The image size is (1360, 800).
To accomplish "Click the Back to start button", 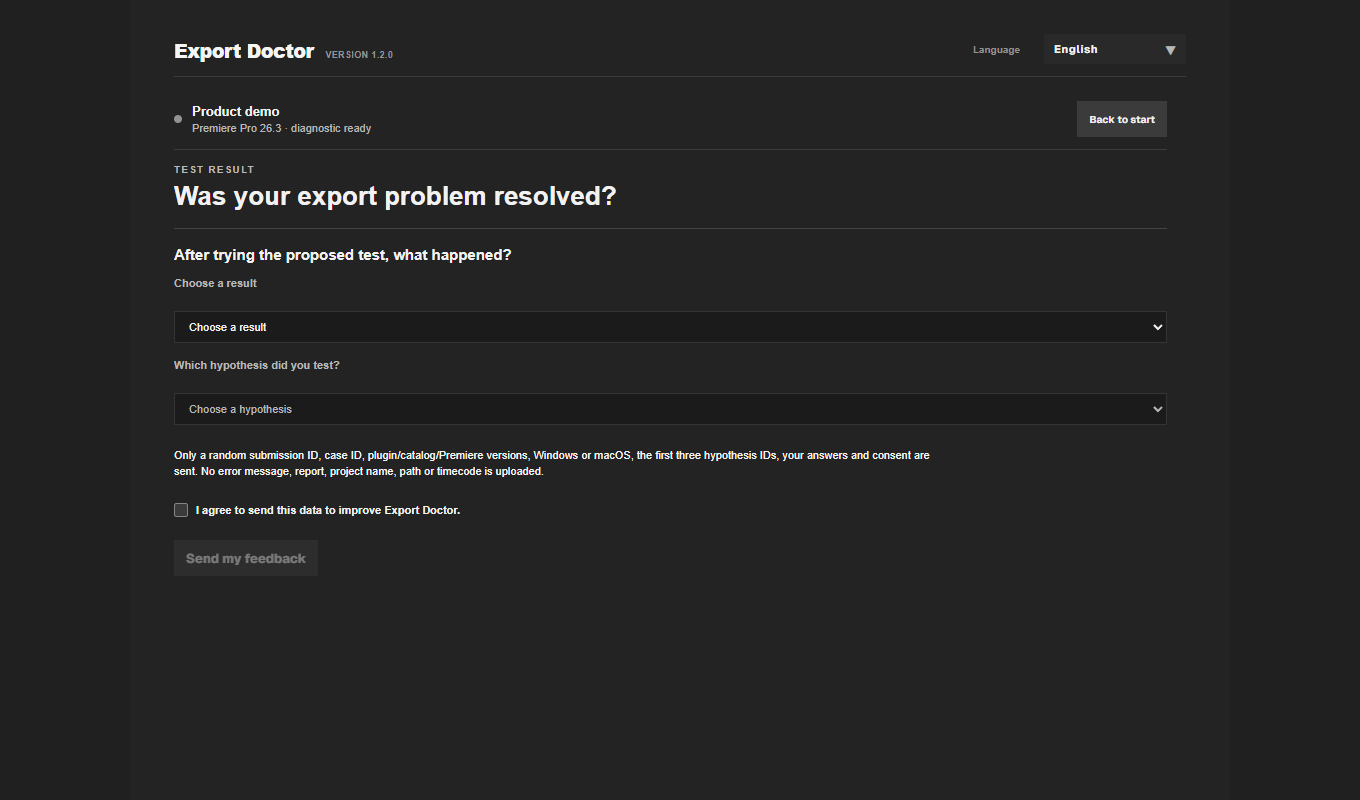I will click(1121, 119).
